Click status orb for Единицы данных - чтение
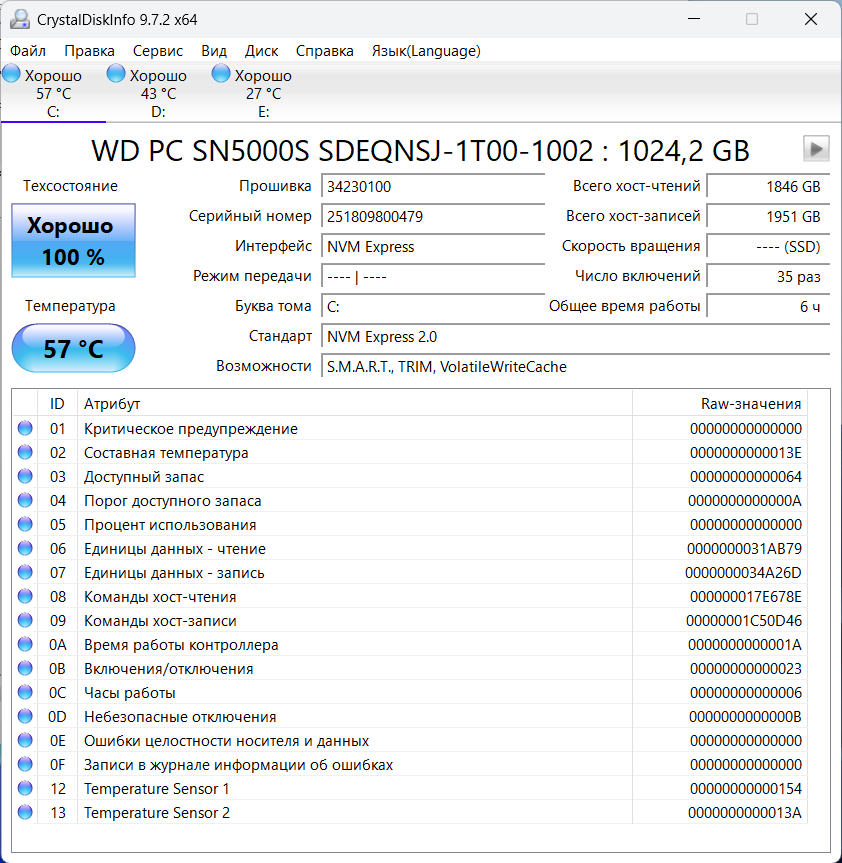Image resolution: width=842 pixels, height=863 pixels. [25, 548]
